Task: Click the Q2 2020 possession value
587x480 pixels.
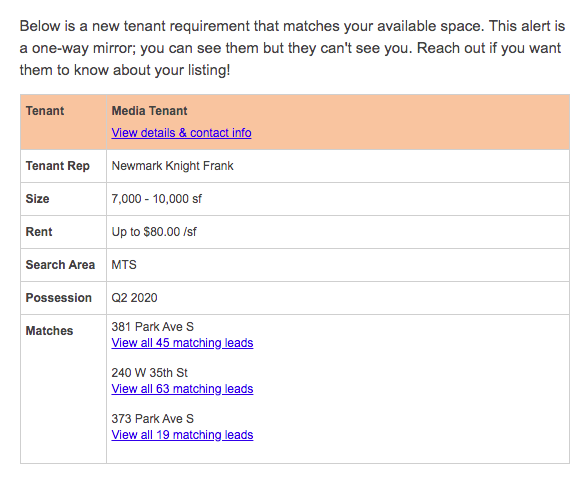Action: pos(134,298)
